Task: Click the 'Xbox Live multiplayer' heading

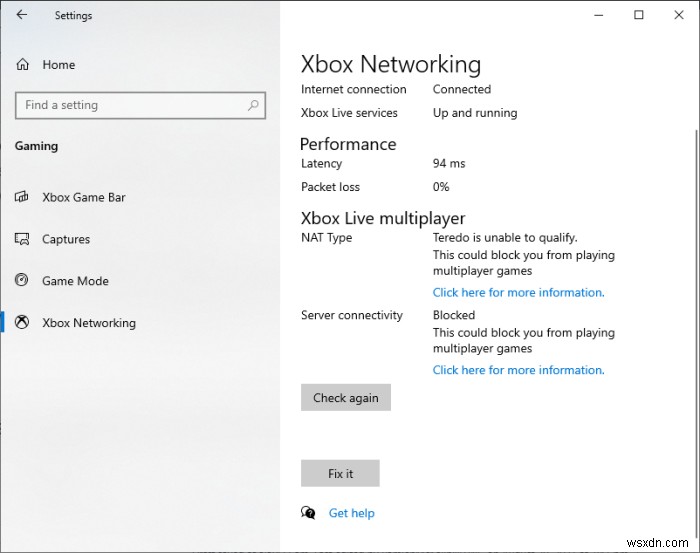Action: tap(383, 218)
